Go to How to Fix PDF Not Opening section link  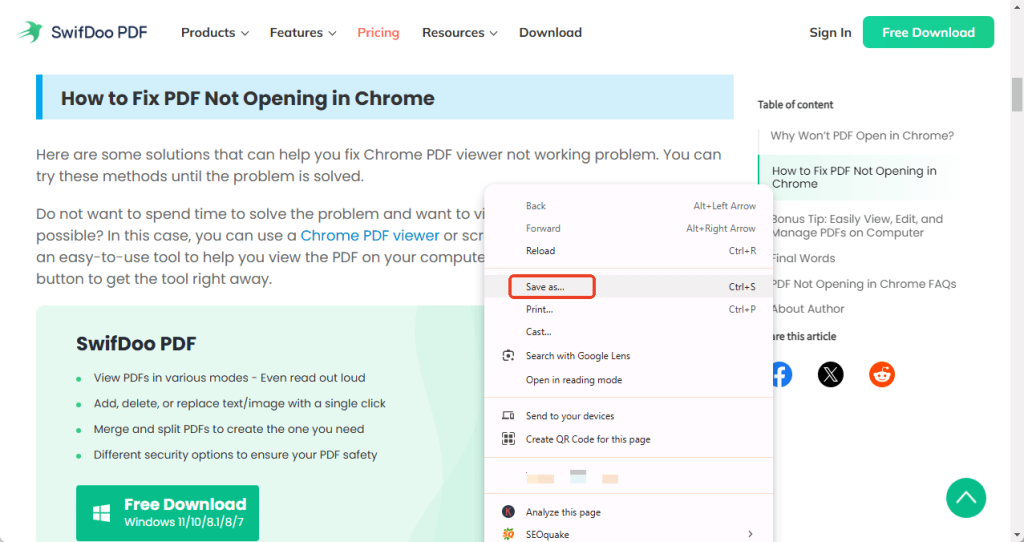click(854, 177)
